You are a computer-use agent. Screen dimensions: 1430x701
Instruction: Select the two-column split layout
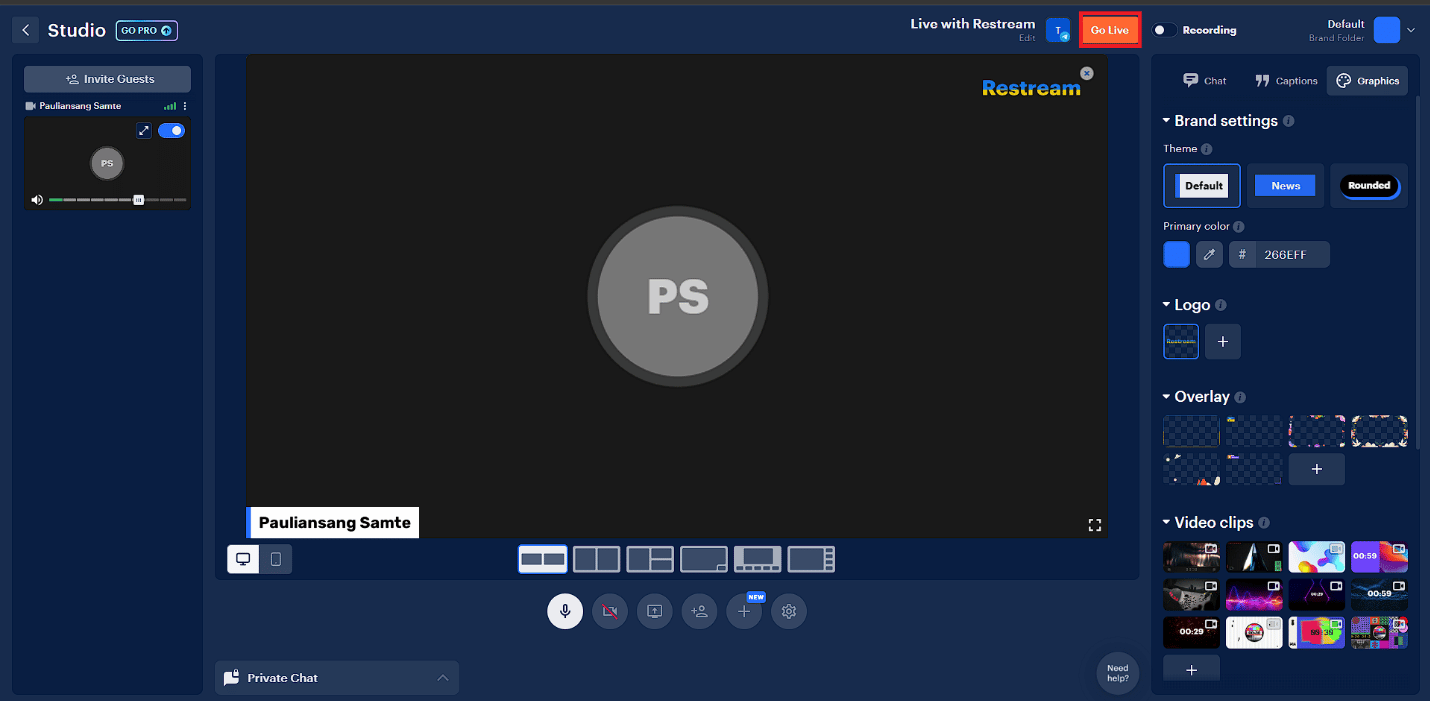(596, 559)
